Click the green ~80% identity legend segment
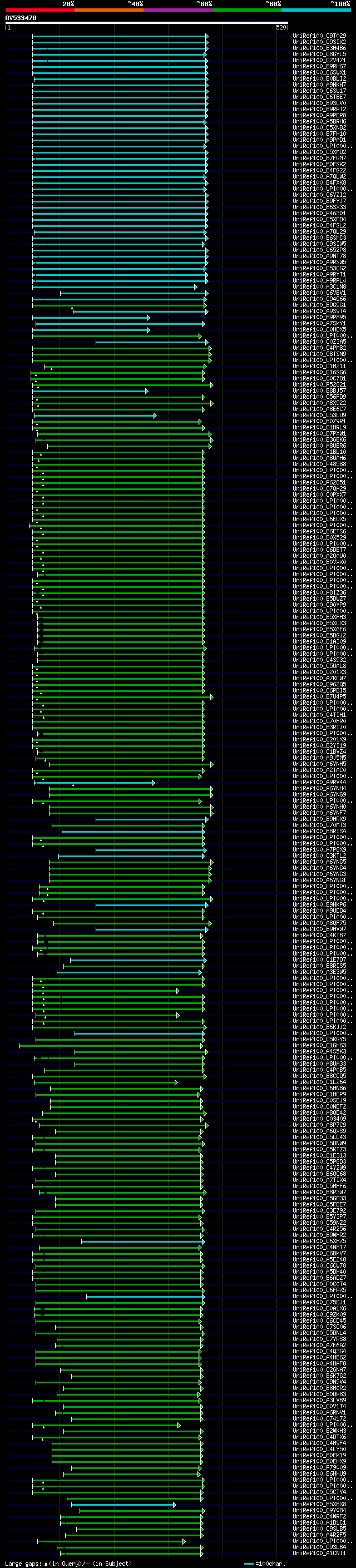Image resolution: width=356 pixels, height=1568 pixels. tap(247, 10)
